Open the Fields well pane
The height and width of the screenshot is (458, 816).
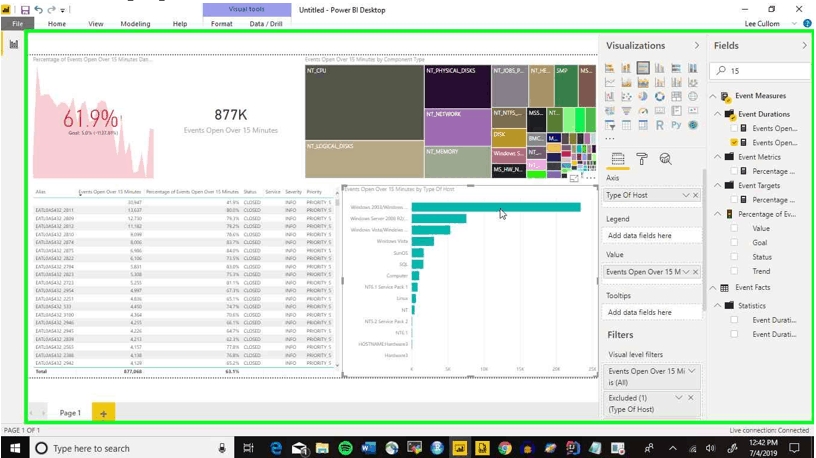point(618,159)
